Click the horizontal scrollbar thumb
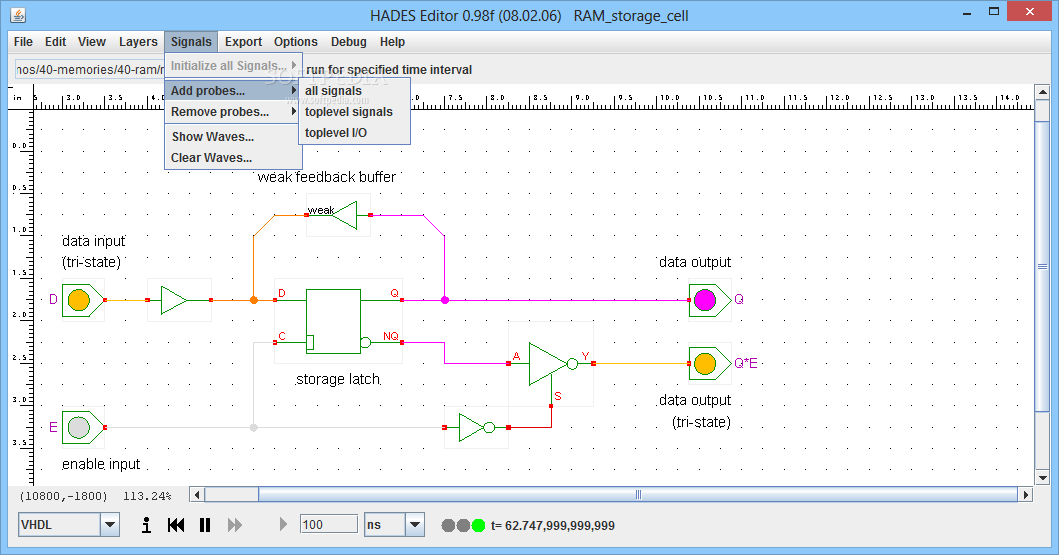 coord(638,495)
